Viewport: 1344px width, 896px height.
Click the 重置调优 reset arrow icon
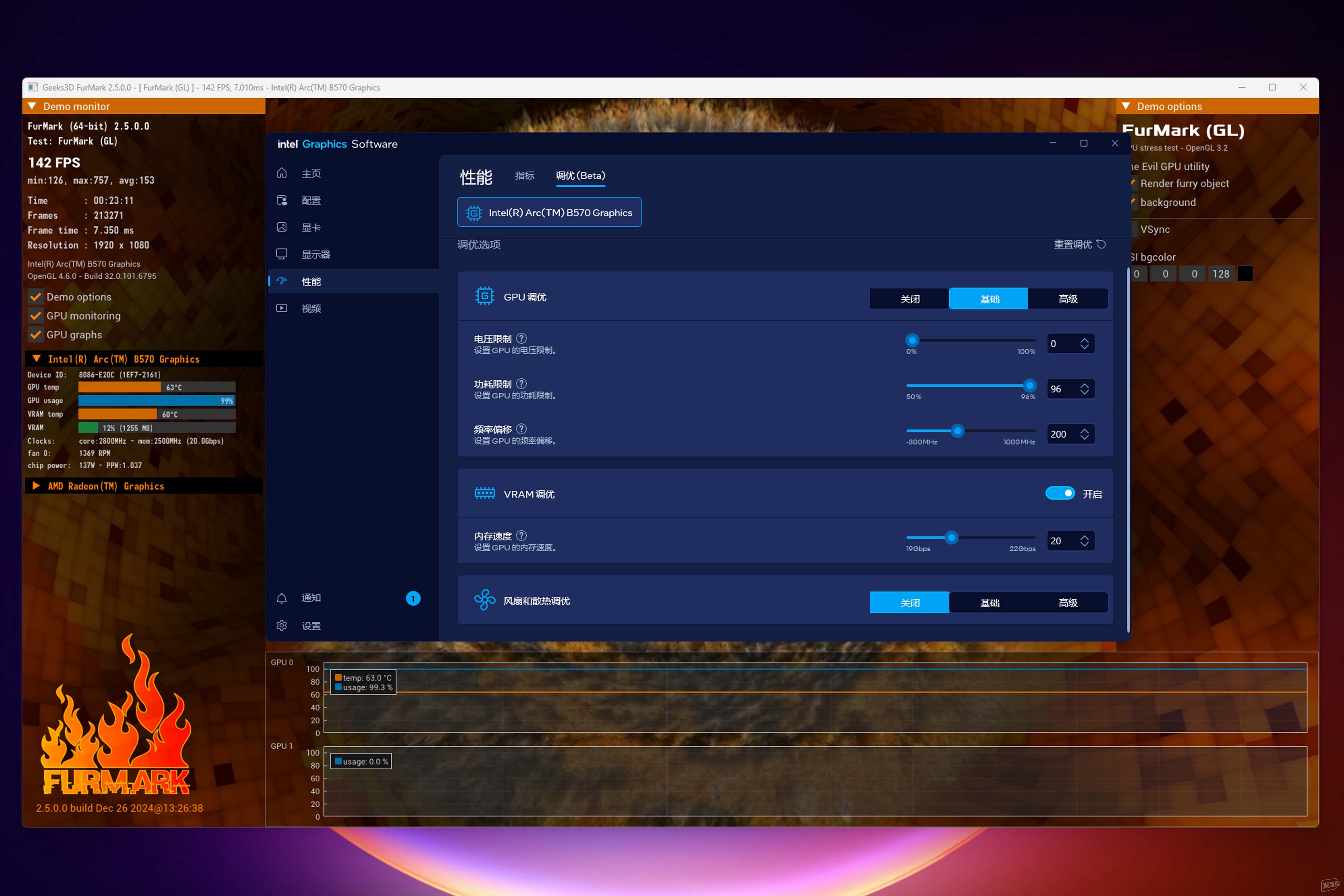[x=1101, y=244]
